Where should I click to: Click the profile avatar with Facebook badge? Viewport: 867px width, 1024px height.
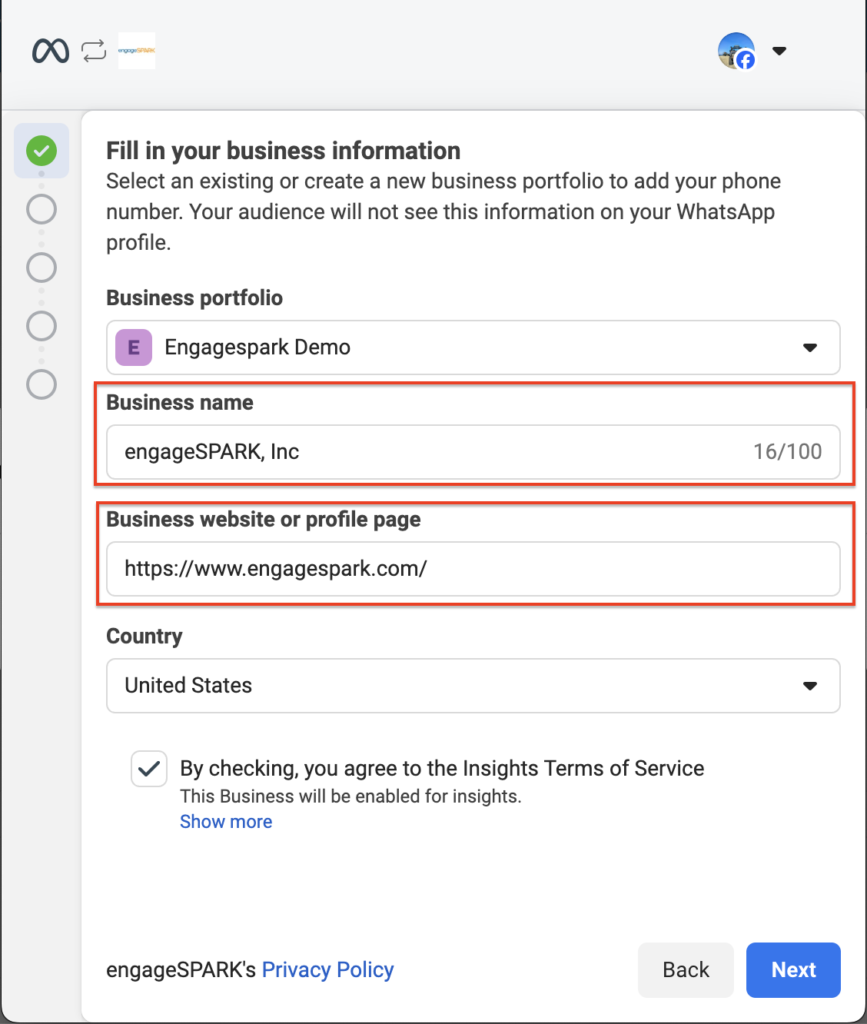(x=737, y=51)
